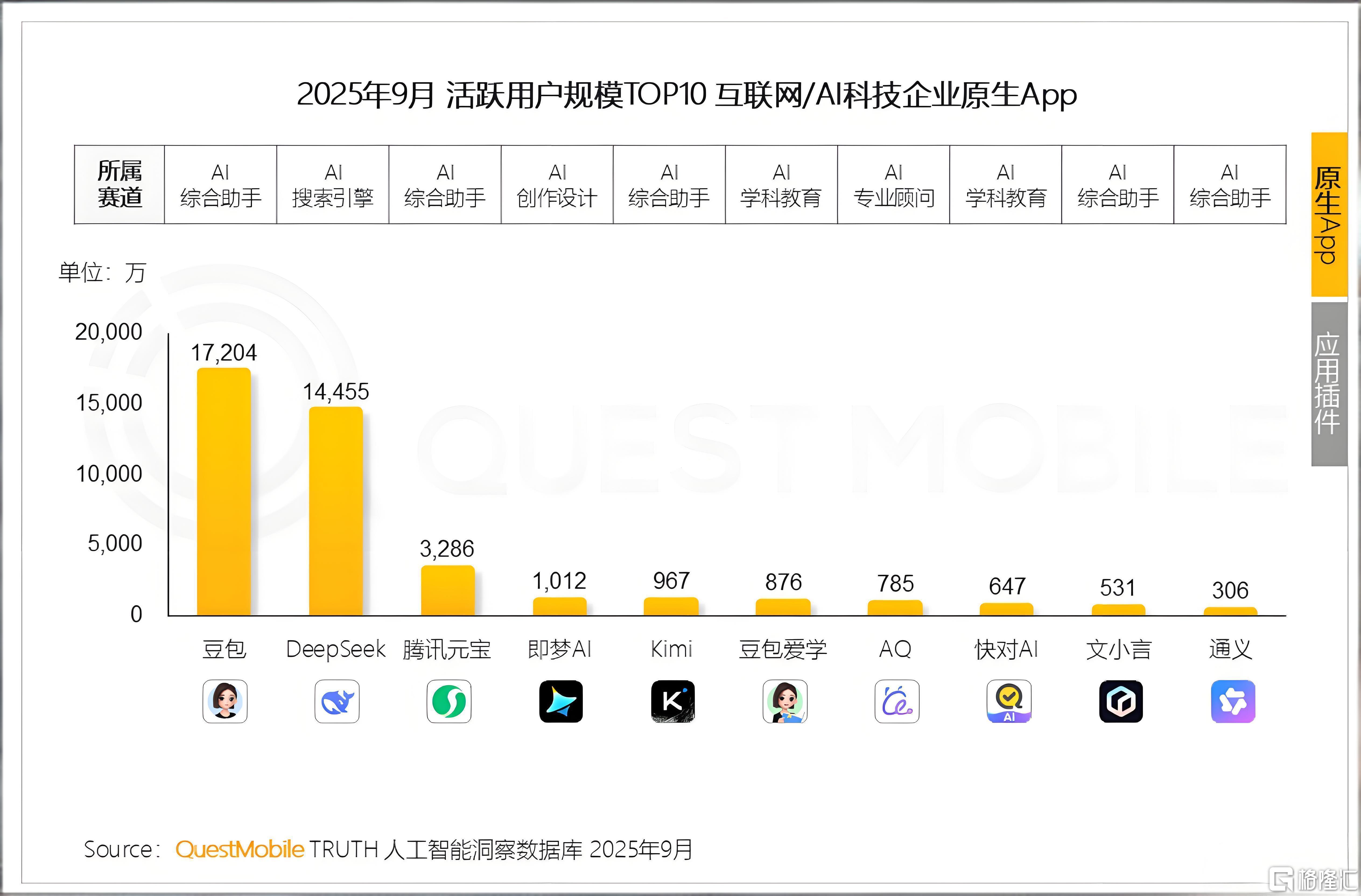Viewport: 1361px width, 896px height.
Task: Click the 豆包爱学 app icon
Action: tap(785, 702)
